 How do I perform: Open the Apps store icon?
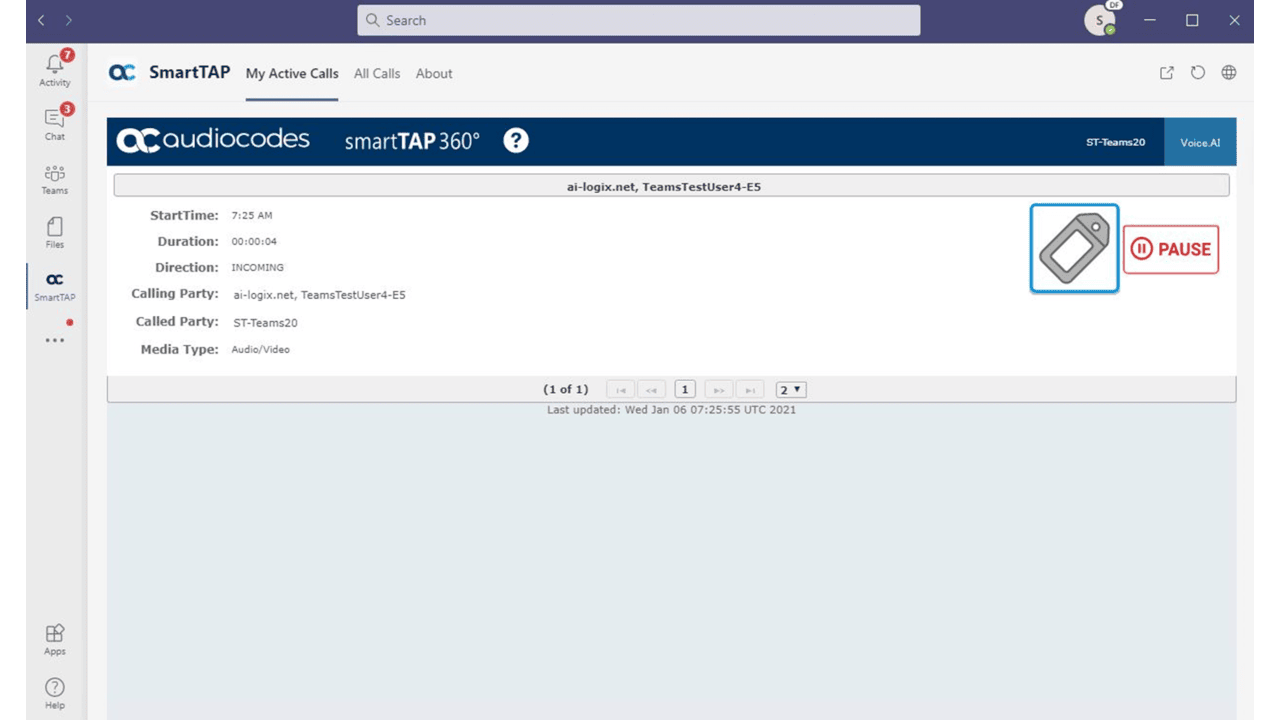click(55, 640)
